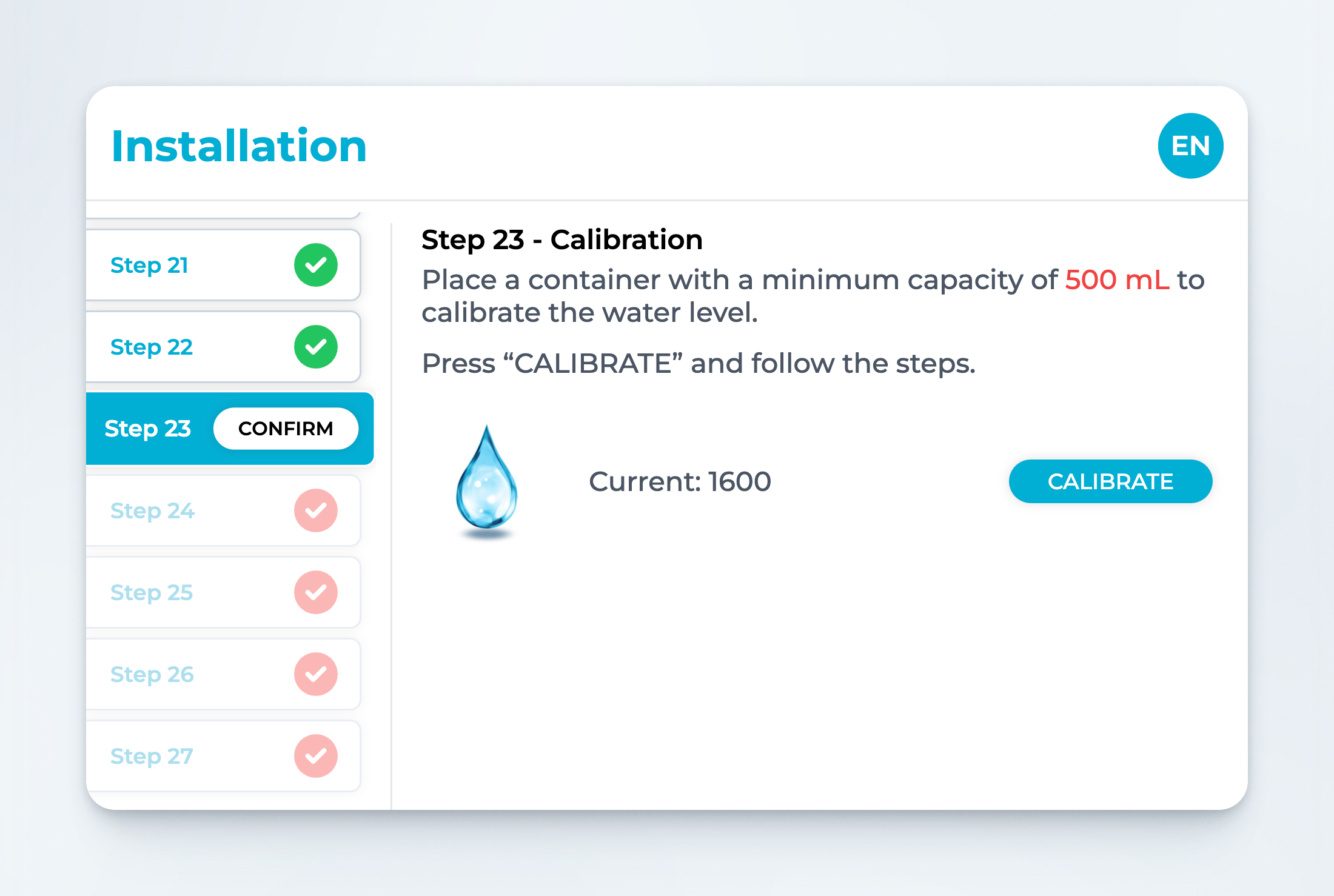Click the Current: 1600 reading

pos(680,482)
